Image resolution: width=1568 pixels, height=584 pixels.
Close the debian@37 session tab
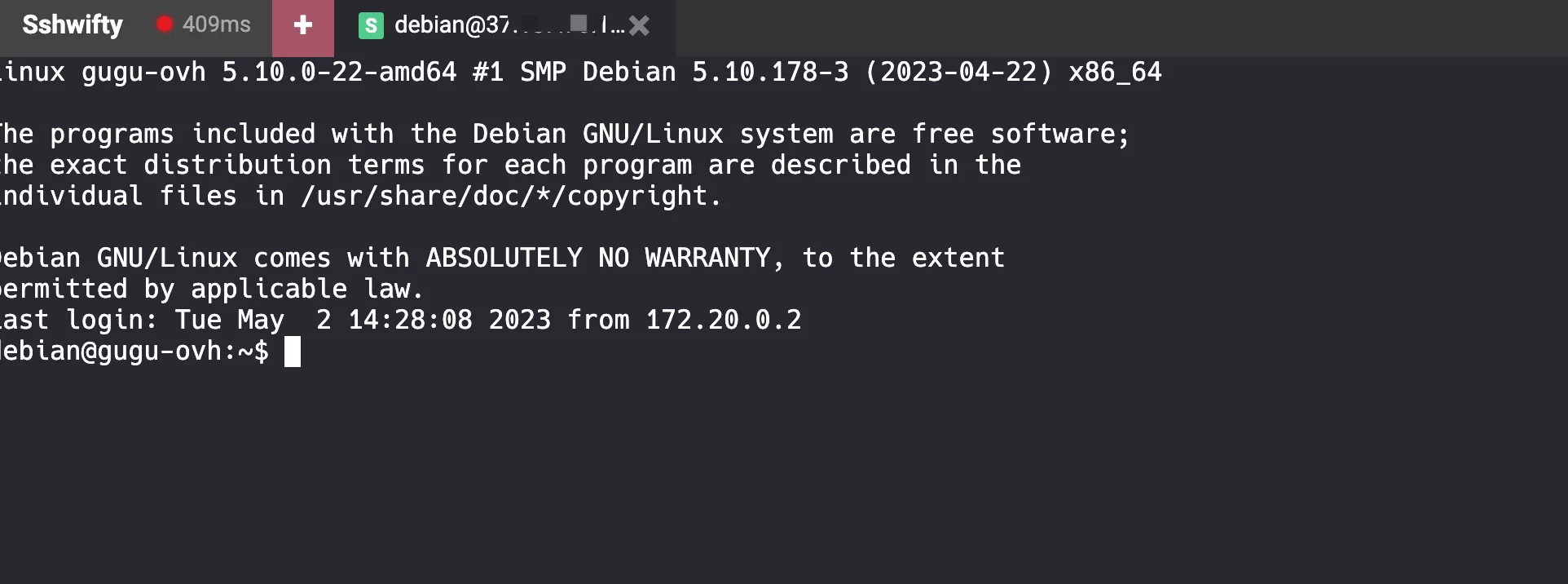pyautogui.click(x=640, y=26)
